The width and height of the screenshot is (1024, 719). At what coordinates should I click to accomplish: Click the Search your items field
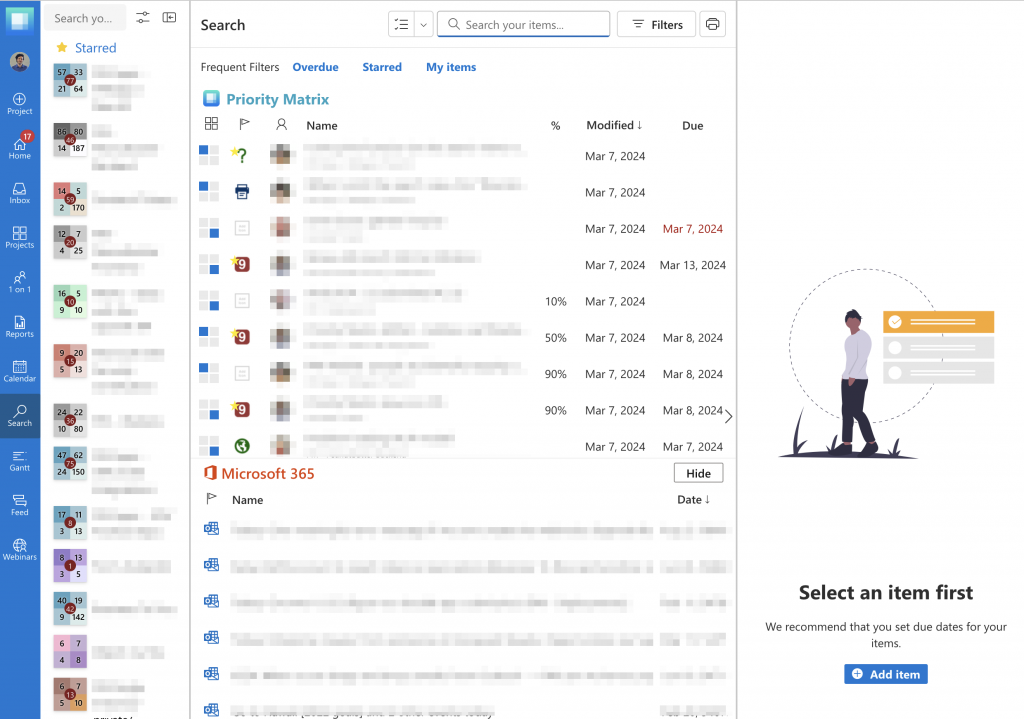coord(523,23)
